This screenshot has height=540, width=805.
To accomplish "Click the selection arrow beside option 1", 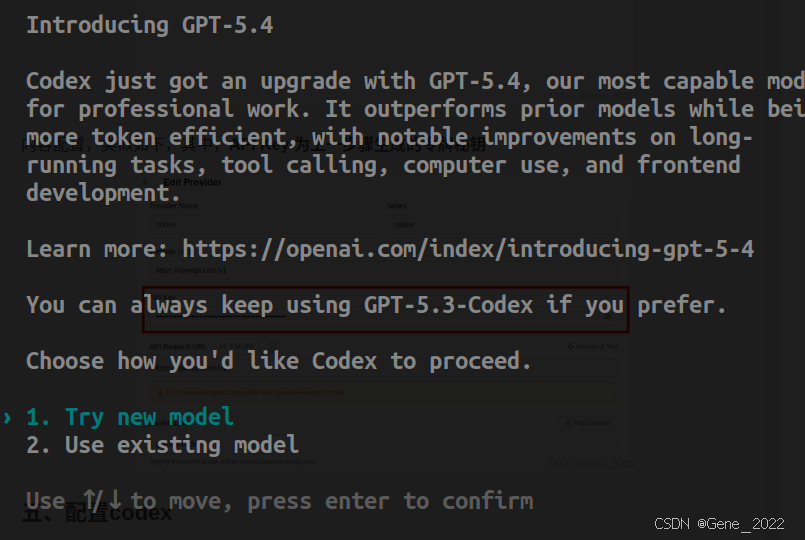I will tap(7, 417).
